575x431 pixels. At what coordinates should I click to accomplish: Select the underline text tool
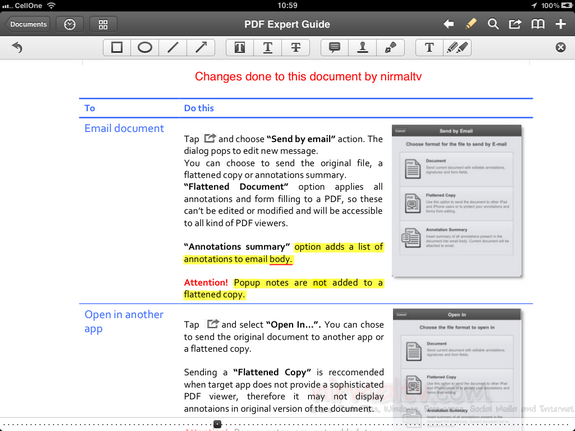(268, 48)
